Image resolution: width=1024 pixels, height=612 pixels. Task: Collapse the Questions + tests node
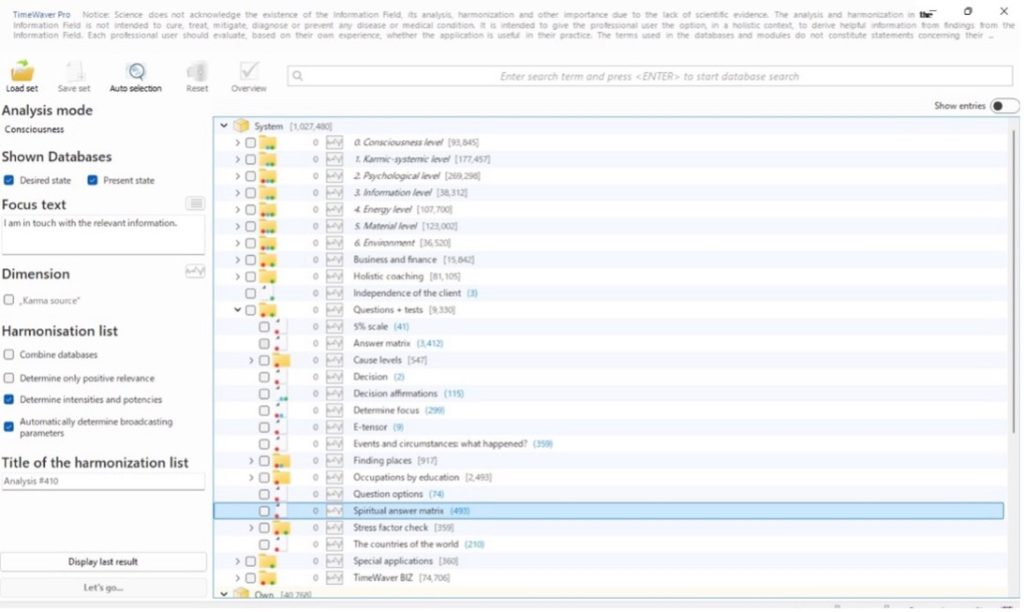point(238,310)
